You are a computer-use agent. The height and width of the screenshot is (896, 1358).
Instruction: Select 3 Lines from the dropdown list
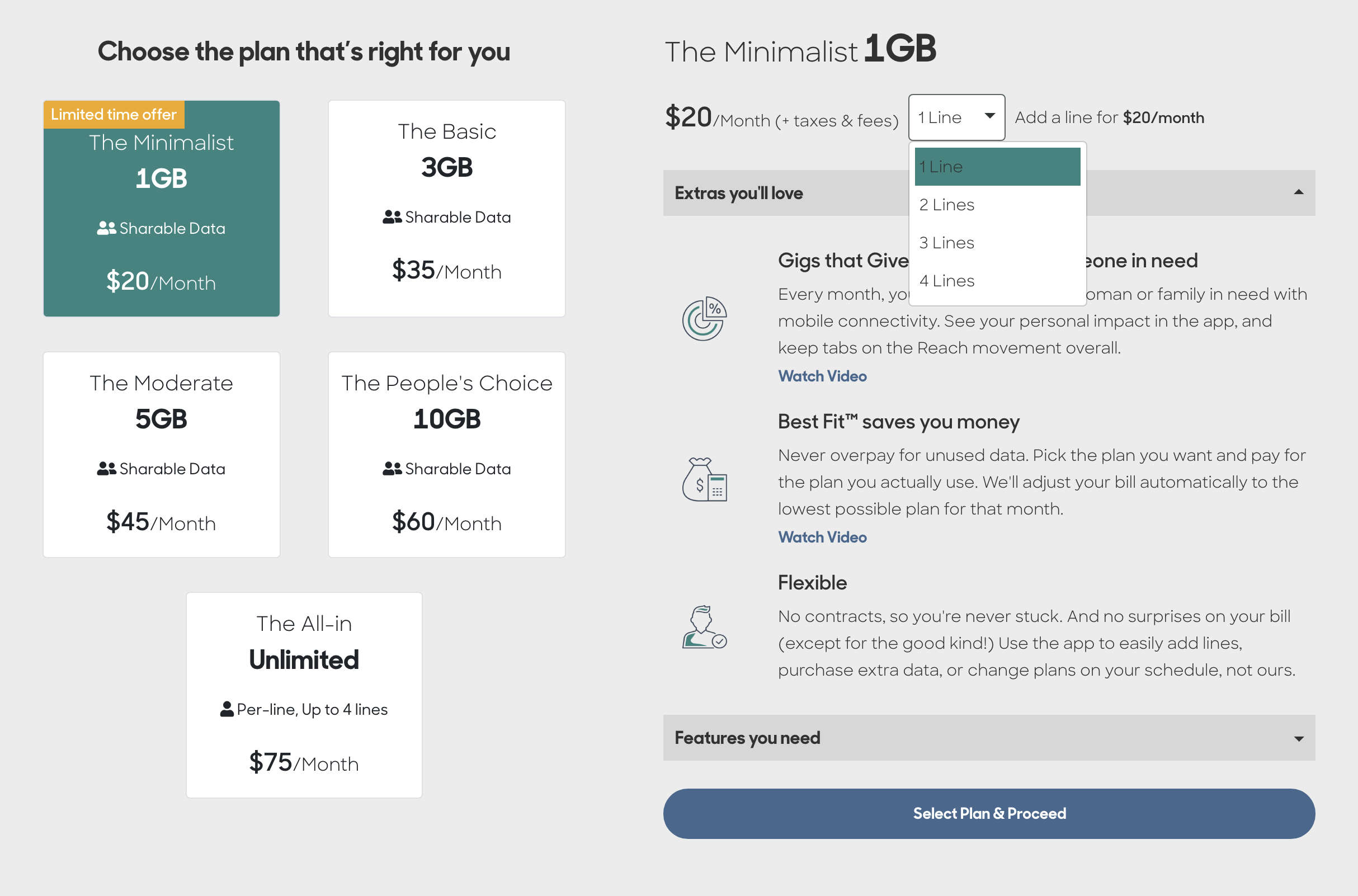[x=946, y=242]
